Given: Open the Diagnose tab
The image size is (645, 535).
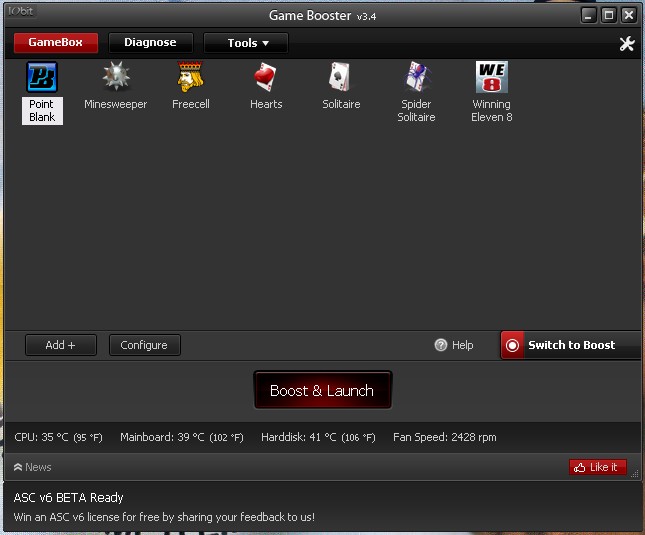Looking at the screenshot, I should (x=151, y=43).
